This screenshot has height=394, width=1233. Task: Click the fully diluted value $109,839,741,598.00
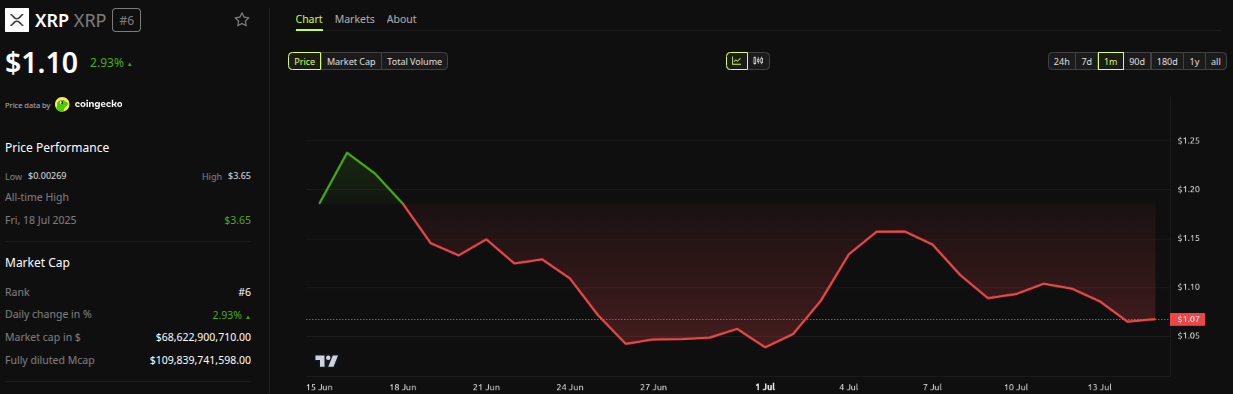click(x=201, y=360)
